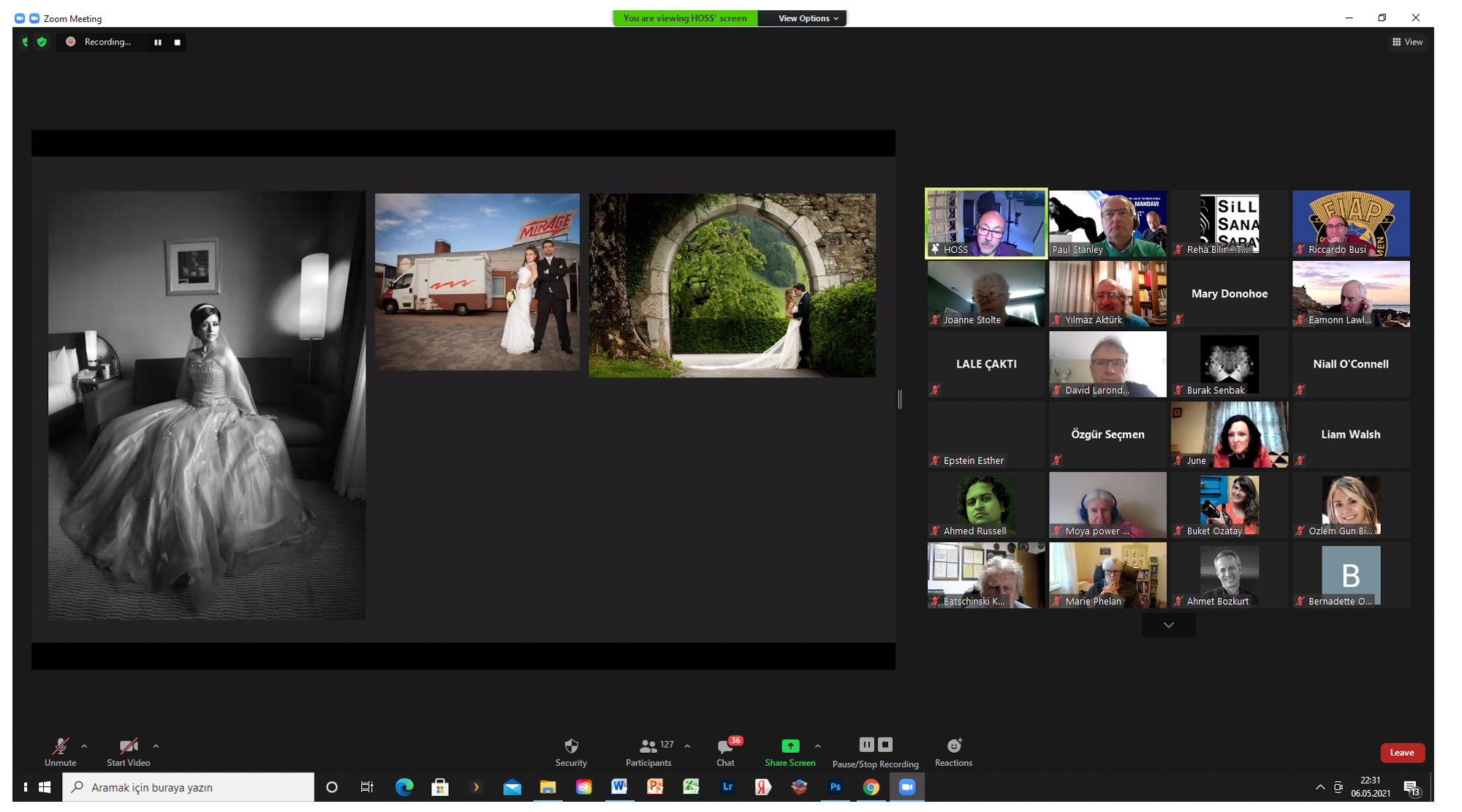1462x812 pixels.
Task: Expand share options arrow beside Share Screen
Action: [x=818, y=746]
